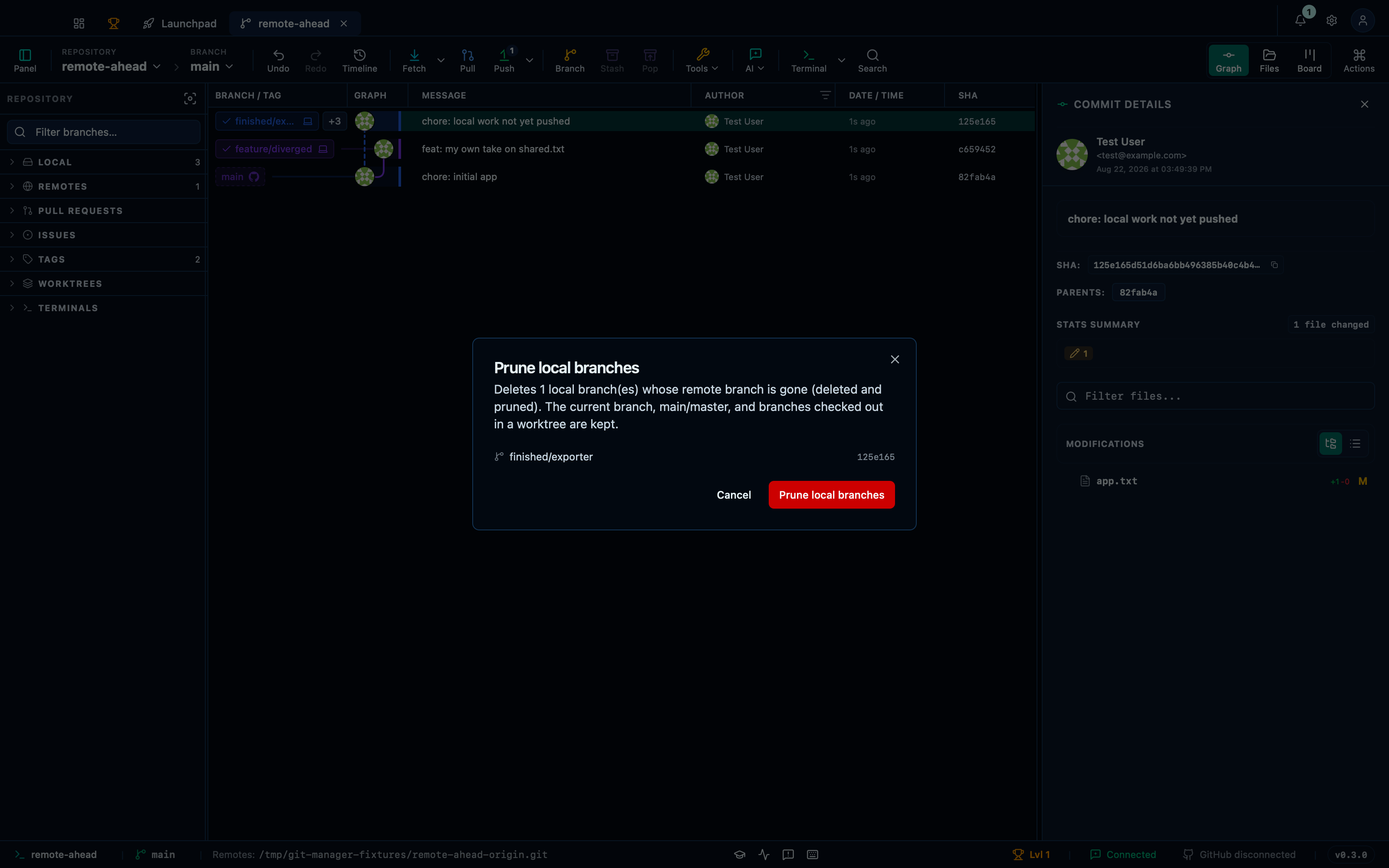This screenshot has height=868, width=1389.
Task: Select finished/exporter branch row in dialog
Action: (694, 457)
